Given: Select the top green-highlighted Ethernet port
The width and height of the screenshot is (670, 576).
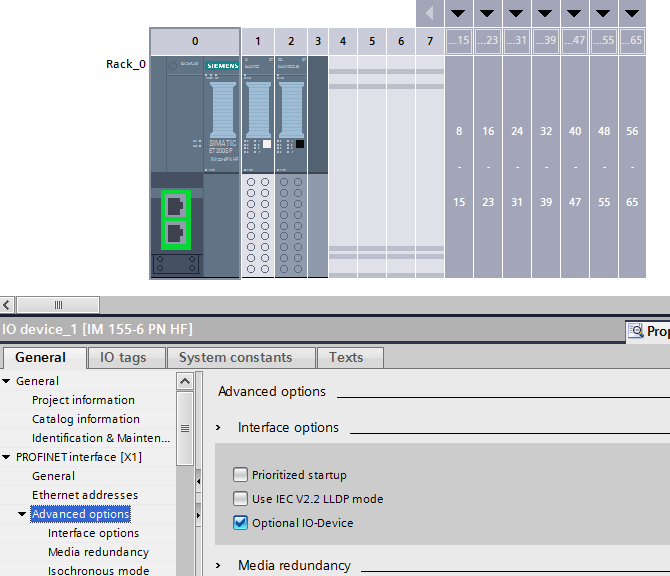Looking at the screenshot, I should pos(176,206).
